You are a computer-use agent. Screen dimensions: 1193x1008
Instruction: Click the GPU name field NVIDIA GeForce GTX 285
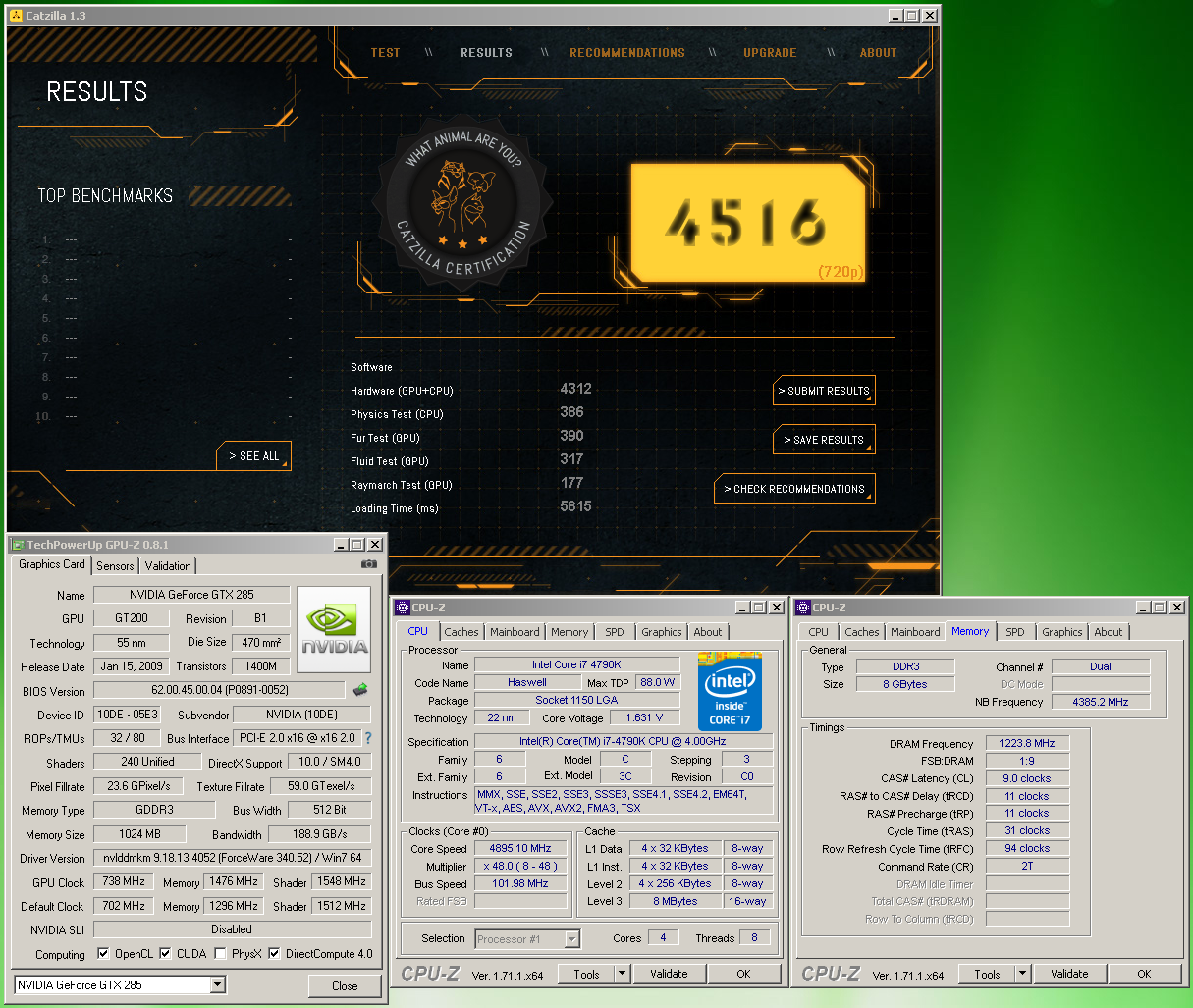[191, 595]
